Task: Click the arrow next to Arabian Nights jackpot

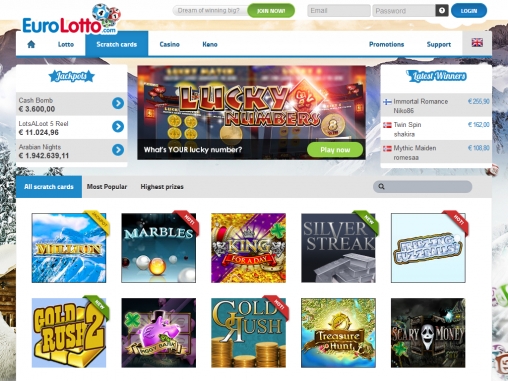Action: 118,150
